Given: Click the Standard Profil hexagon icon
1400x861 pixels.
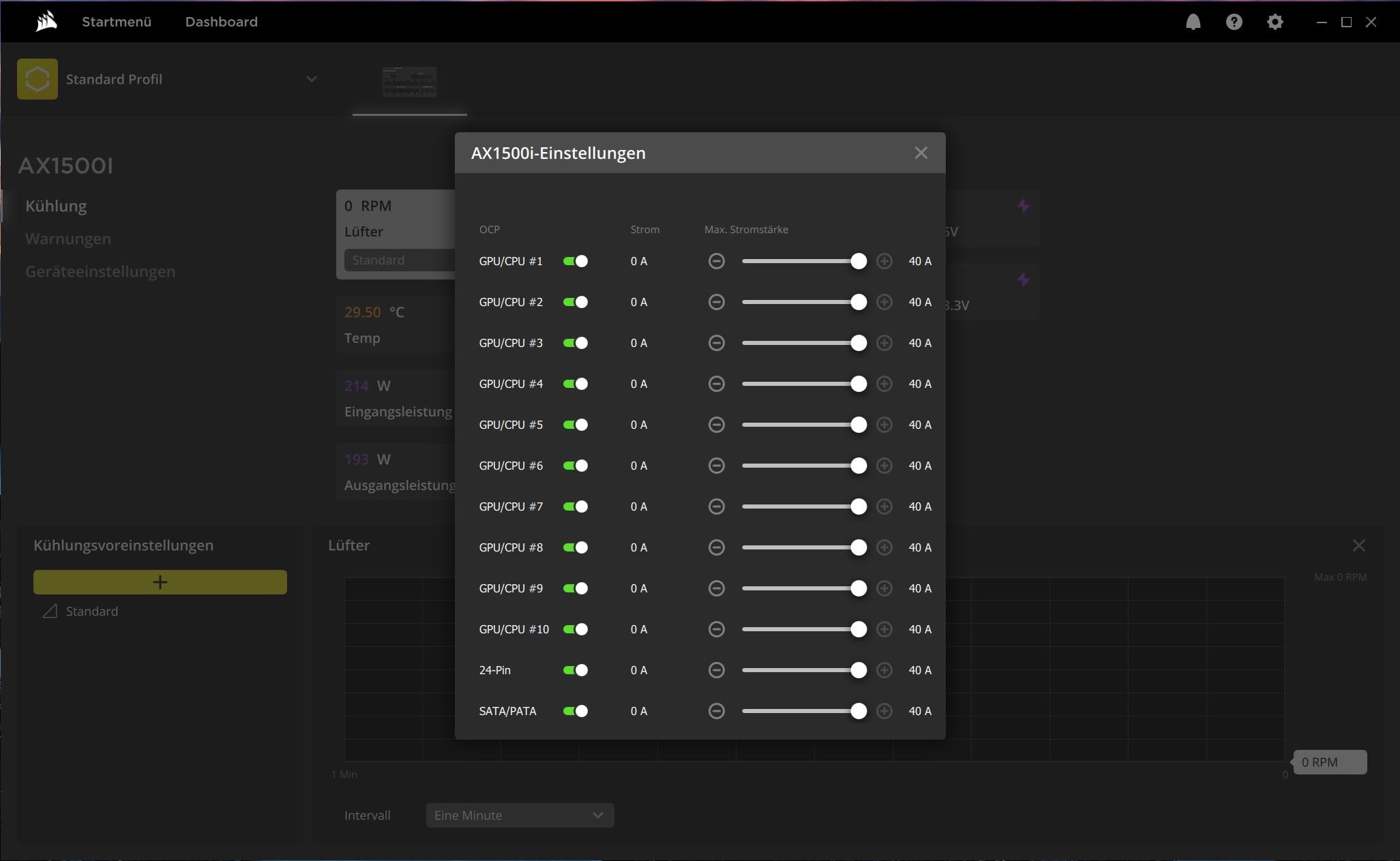Looking at the screenshot, I should click(x=38, y=79).
